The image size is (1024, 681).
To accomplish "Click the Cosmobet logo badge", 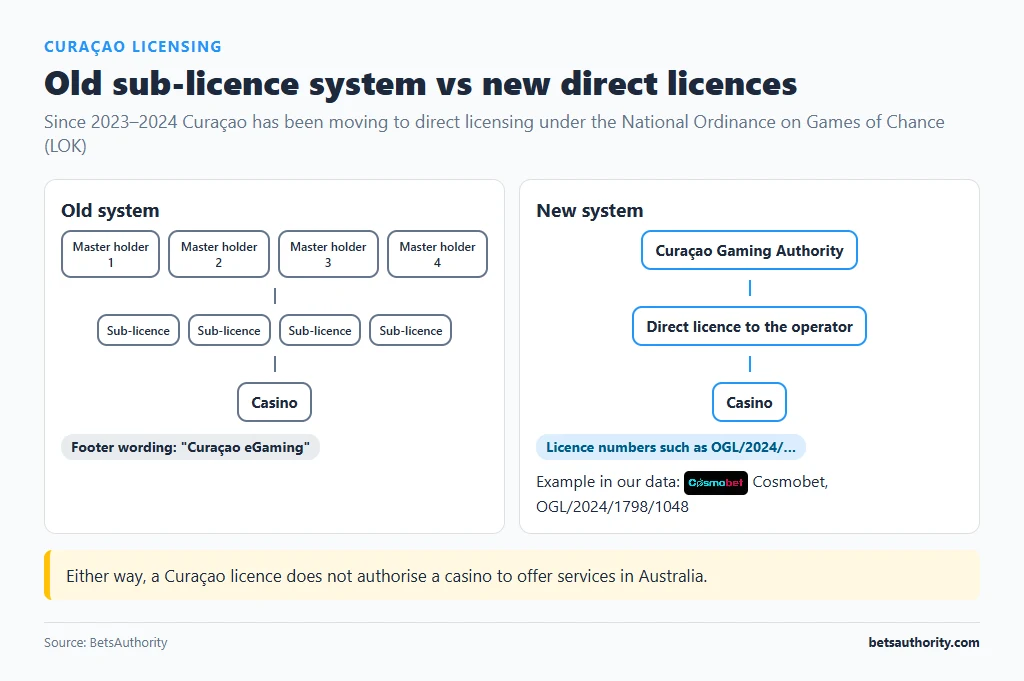I will 716,483.
